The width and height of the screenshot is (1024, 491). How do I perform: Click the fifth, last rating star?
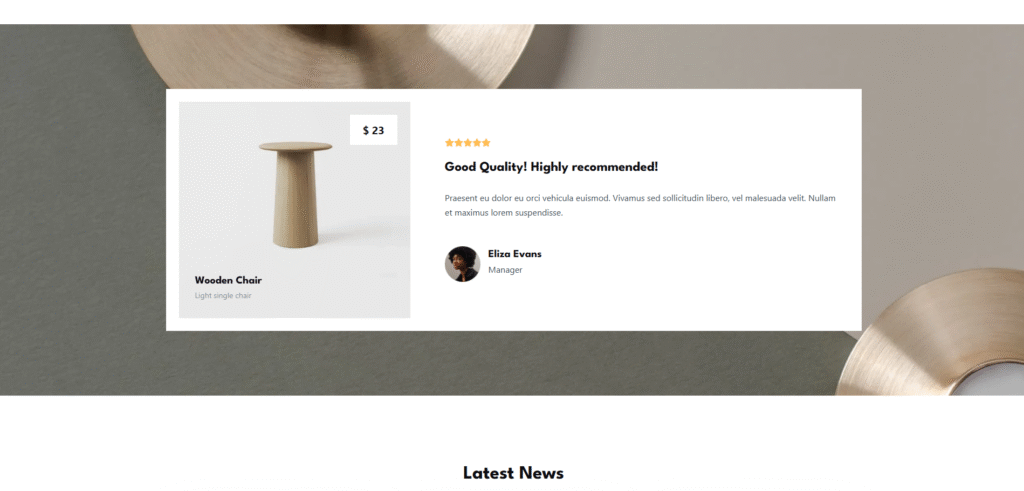(486, 142)
